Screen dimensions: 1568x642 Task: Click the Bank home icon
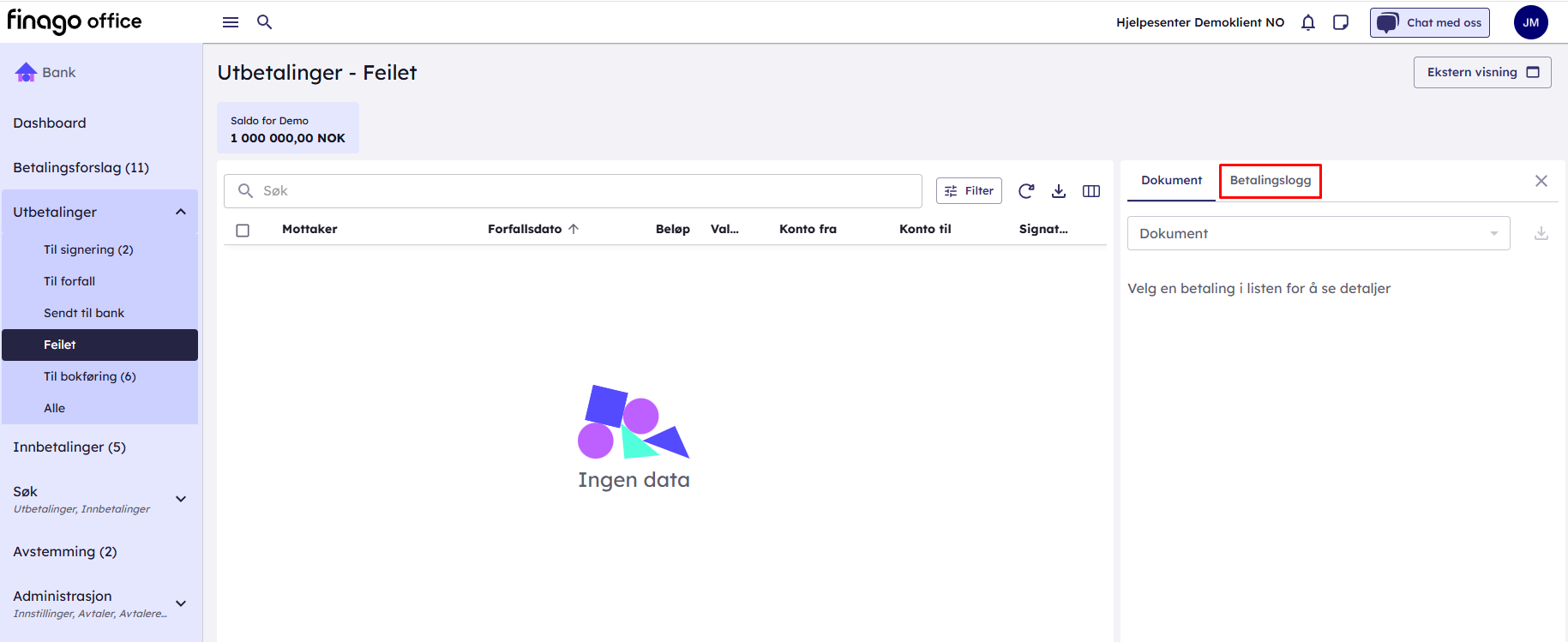coord(26,73)
